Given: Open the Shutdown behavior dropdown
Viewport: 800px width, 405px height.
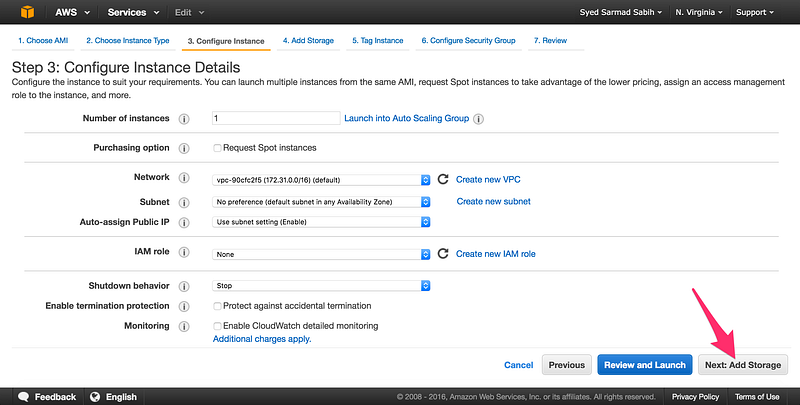Looking at the screenshot, I should click(x=321, y=286).
